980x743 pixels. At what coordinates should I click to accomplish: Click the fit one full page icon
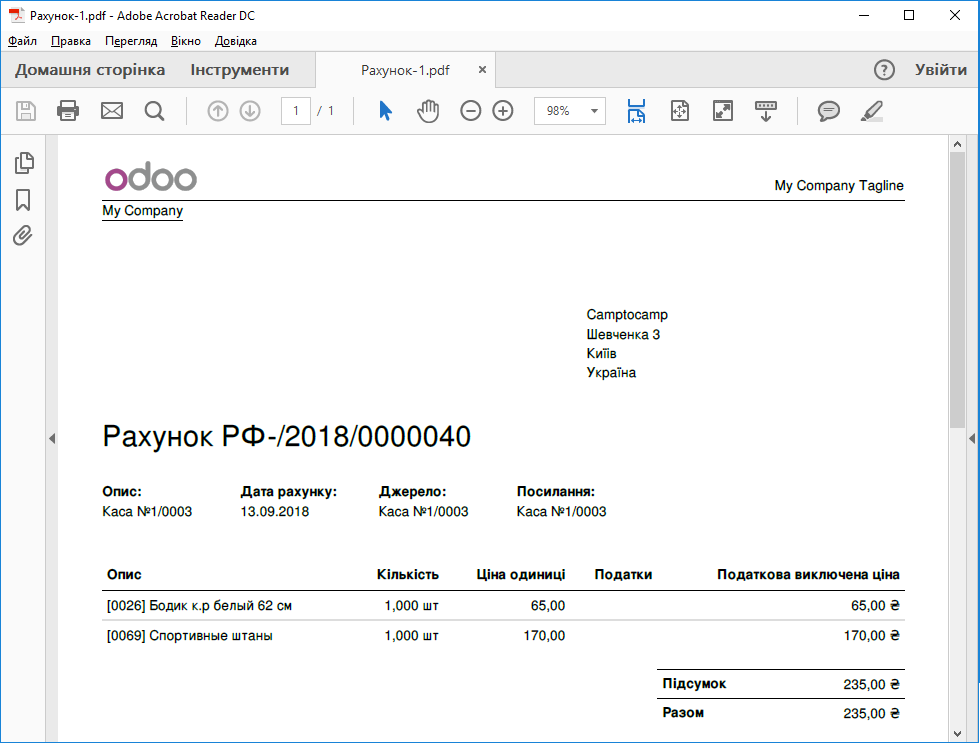click(679, 111)
